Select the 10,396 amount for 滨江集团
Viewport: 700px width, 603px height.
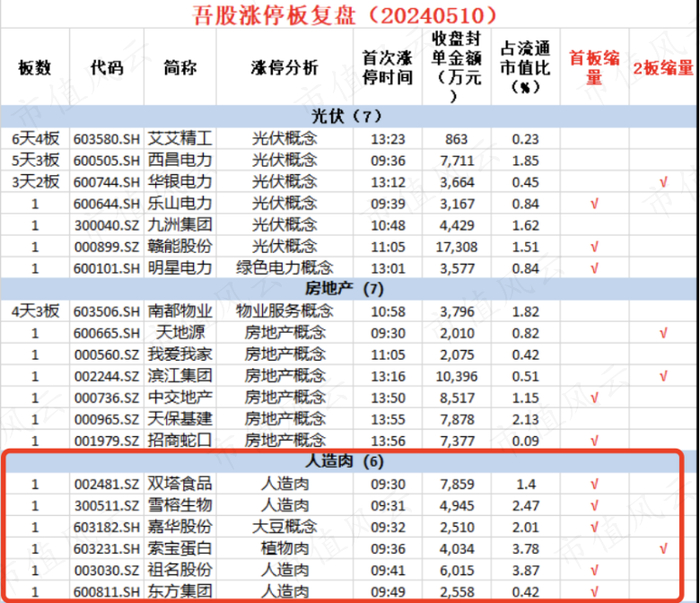456,376
